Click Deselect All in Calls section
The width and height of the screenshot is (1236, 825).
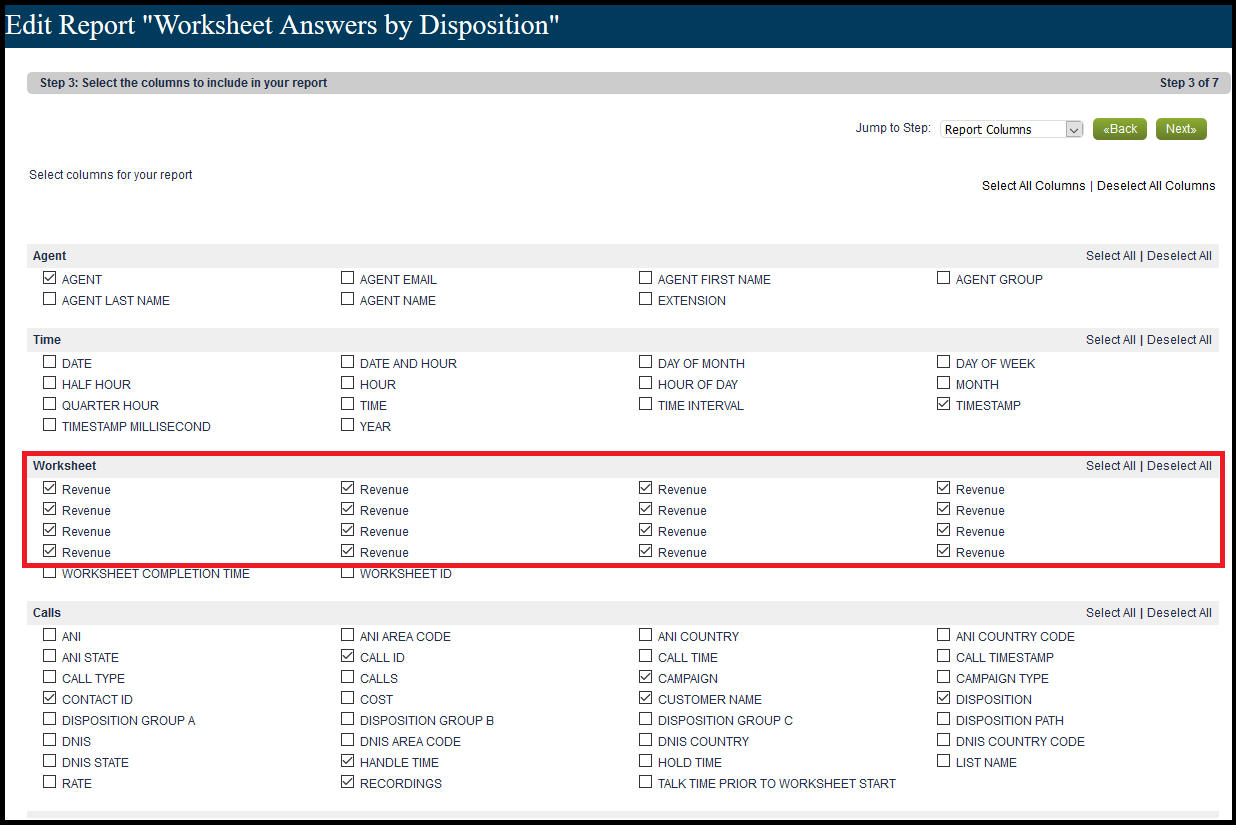pos(1179,613)
